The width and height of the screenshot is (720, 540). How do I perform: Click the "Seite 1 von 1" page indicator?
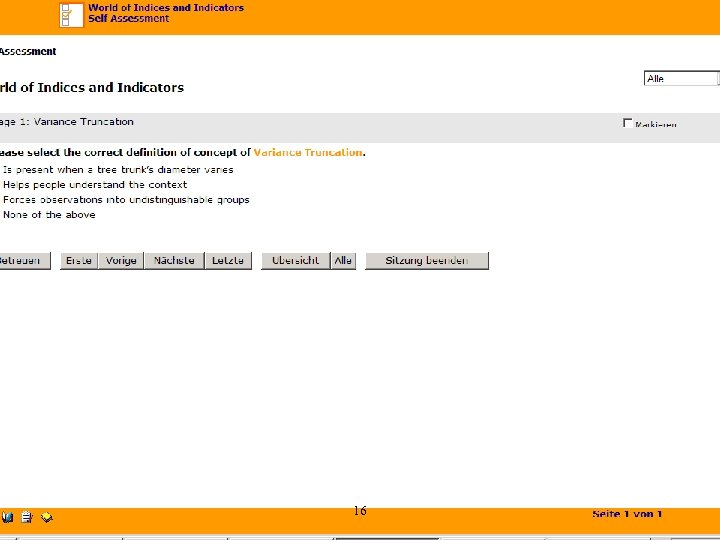[x=627, y=514]
